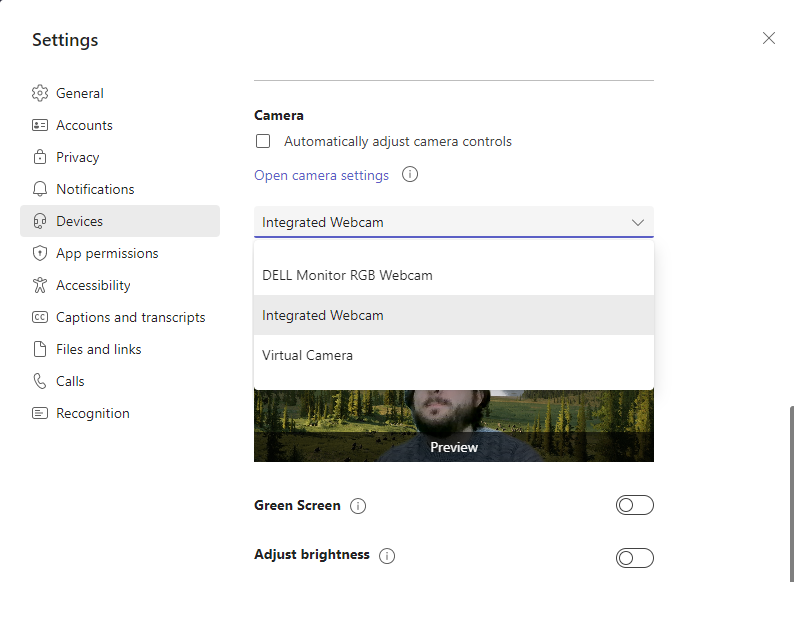Click the General gear icon
This screenshot has height=628, width=794.
pyautogui.click(x=40, y=93)
